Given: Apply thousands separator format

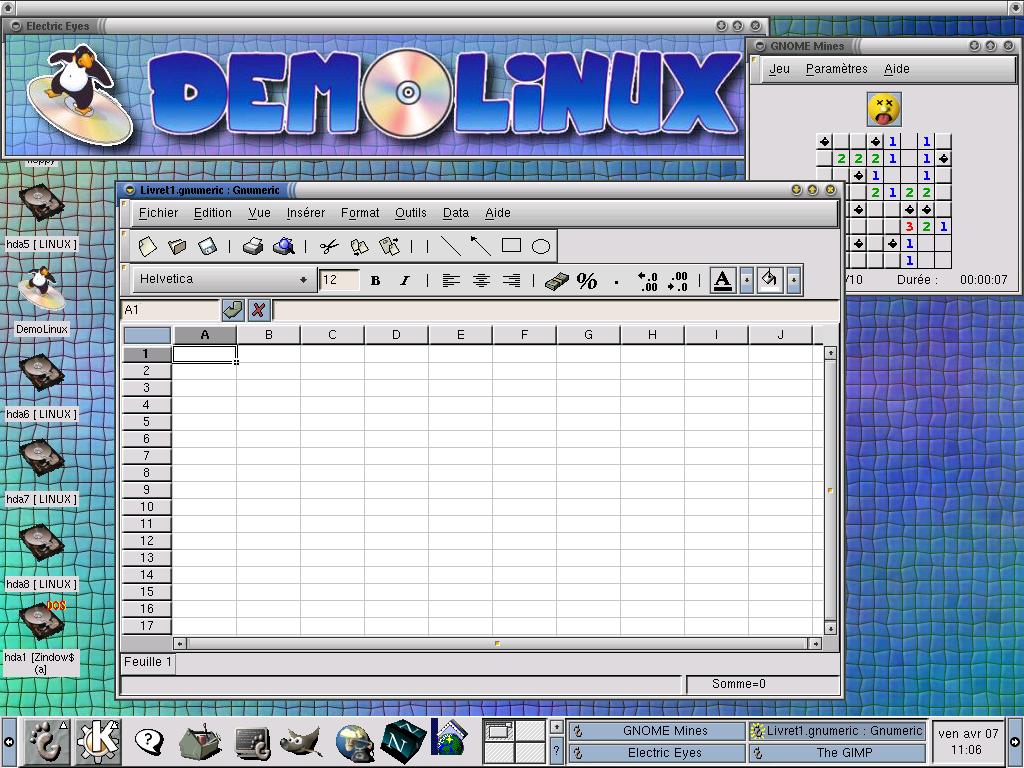Looking at the screenshot, I should pos(616,282).
